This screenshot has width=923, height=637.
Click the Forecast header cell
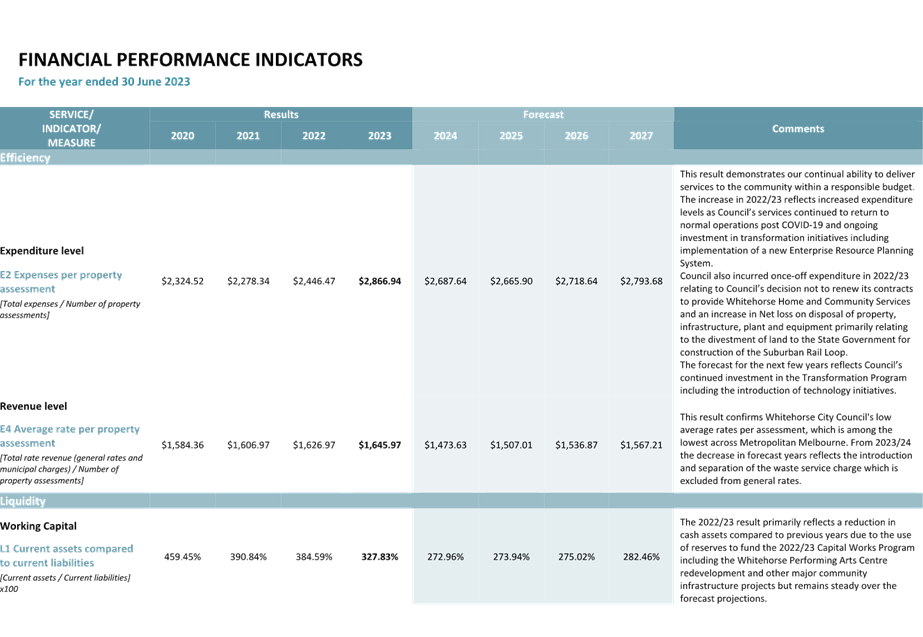pos(543,115)
